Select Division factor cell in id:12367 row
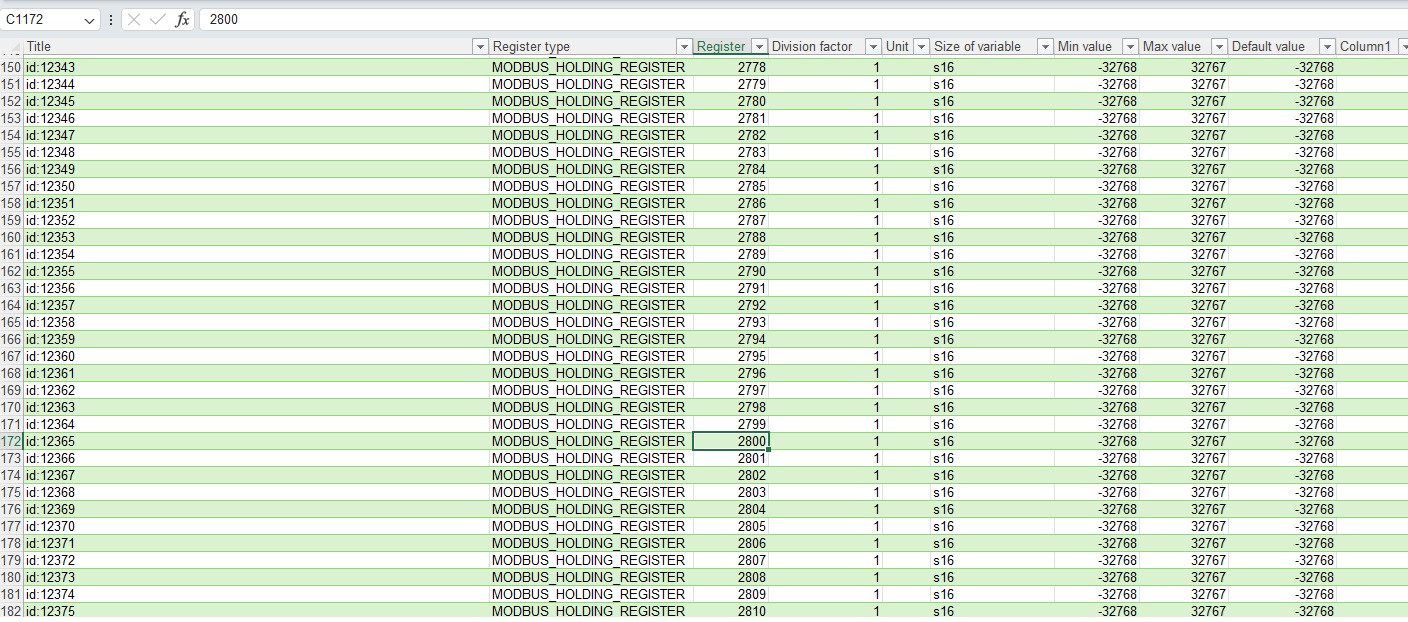Screen dimensions: 1408x622 pyautogui.click(x=826, y=475)
